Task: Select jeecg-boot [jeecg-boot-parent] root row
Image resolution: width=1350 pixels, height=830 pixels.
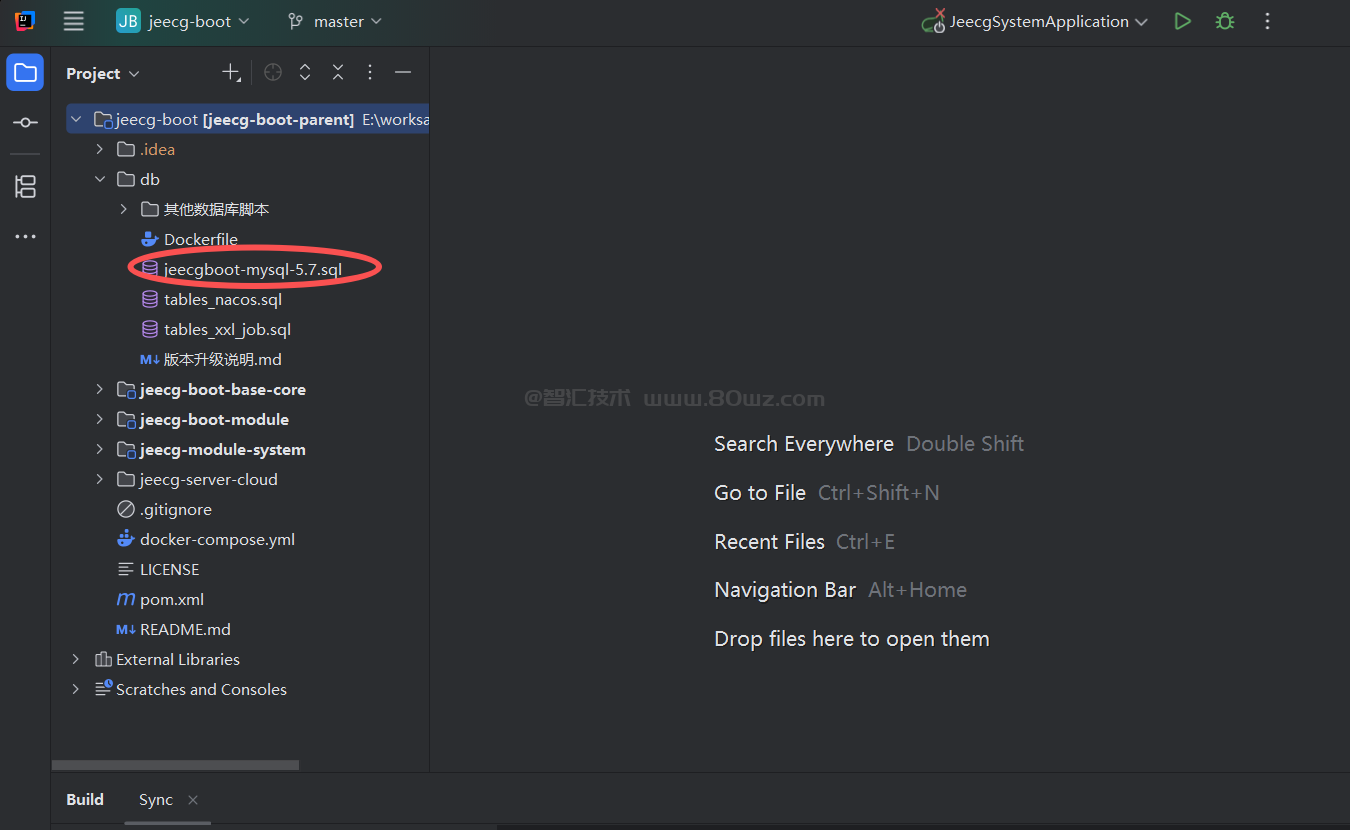Action: click(248, 119)
